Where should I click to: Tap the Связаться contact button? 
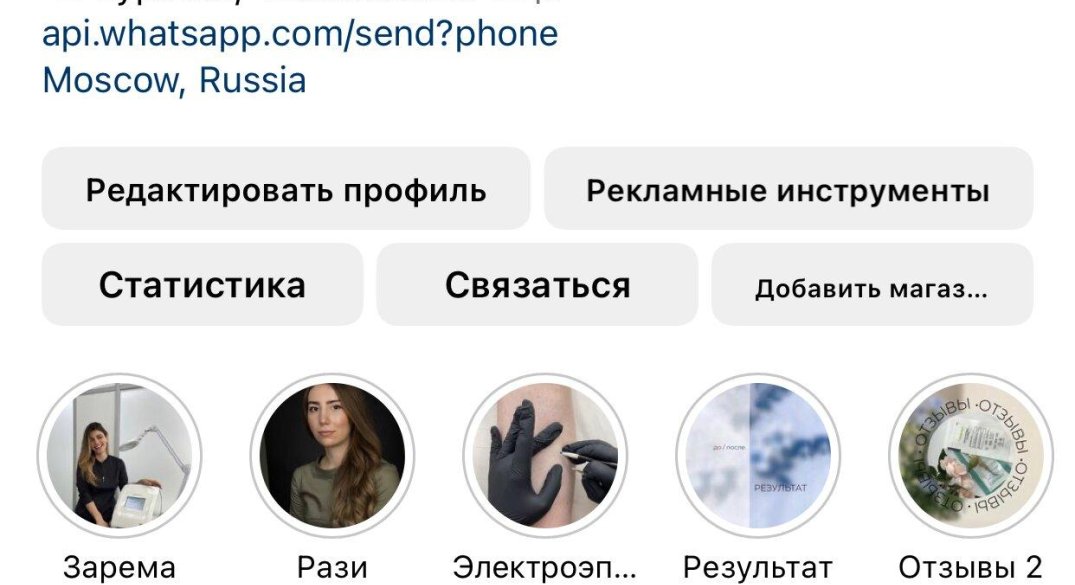(x=538, y=285)
